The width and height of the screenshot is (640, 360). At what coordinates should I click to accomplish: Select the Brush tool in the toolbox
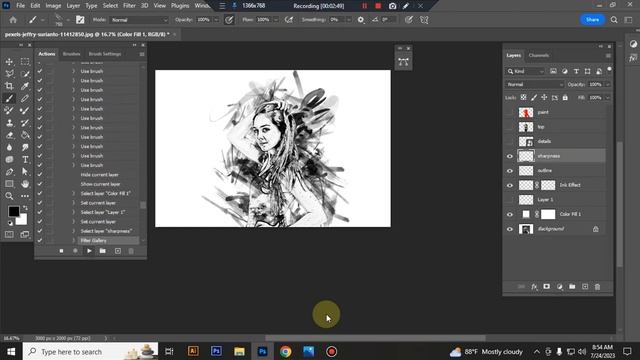coord(9,98)
